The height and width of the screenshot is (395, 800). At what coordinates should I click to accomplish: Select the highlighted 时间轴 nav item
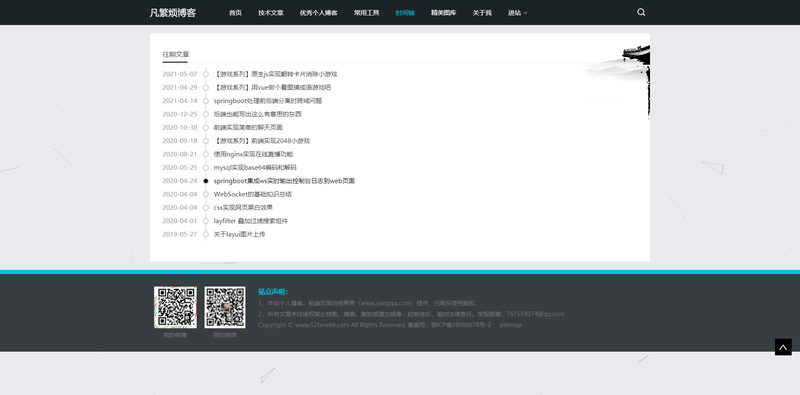tap(405, 13)
